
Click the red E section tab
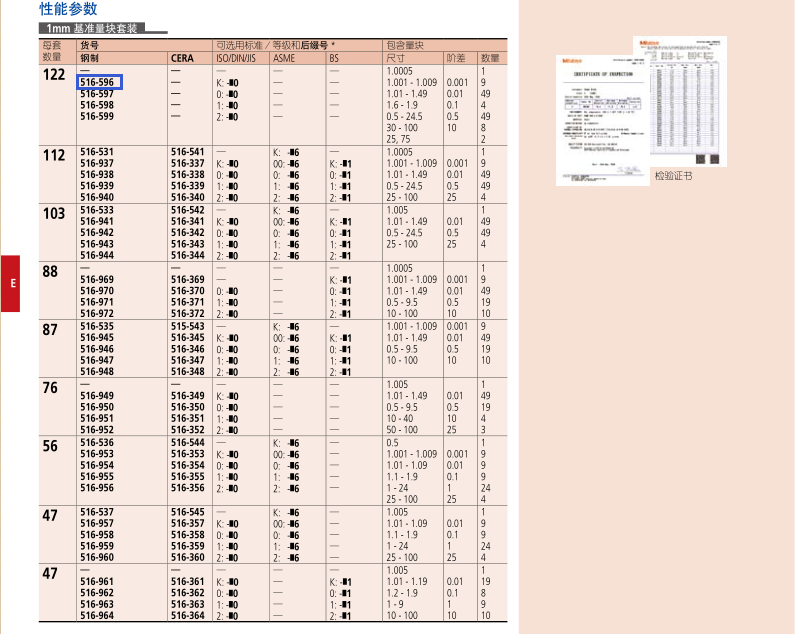(x=10, y=283)
